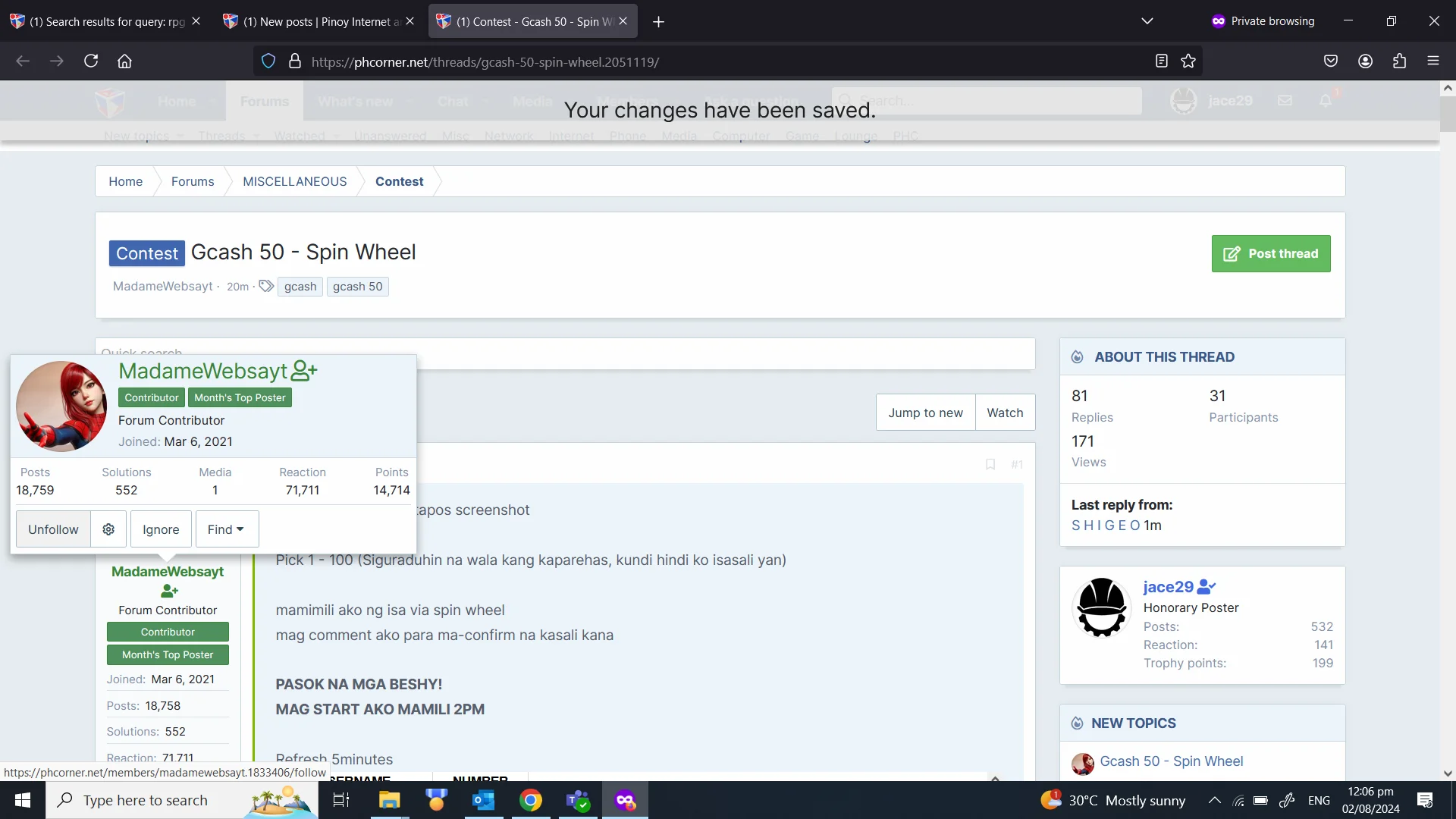
Task: Open Contributor badge in member card
Action: pos(152,397)
